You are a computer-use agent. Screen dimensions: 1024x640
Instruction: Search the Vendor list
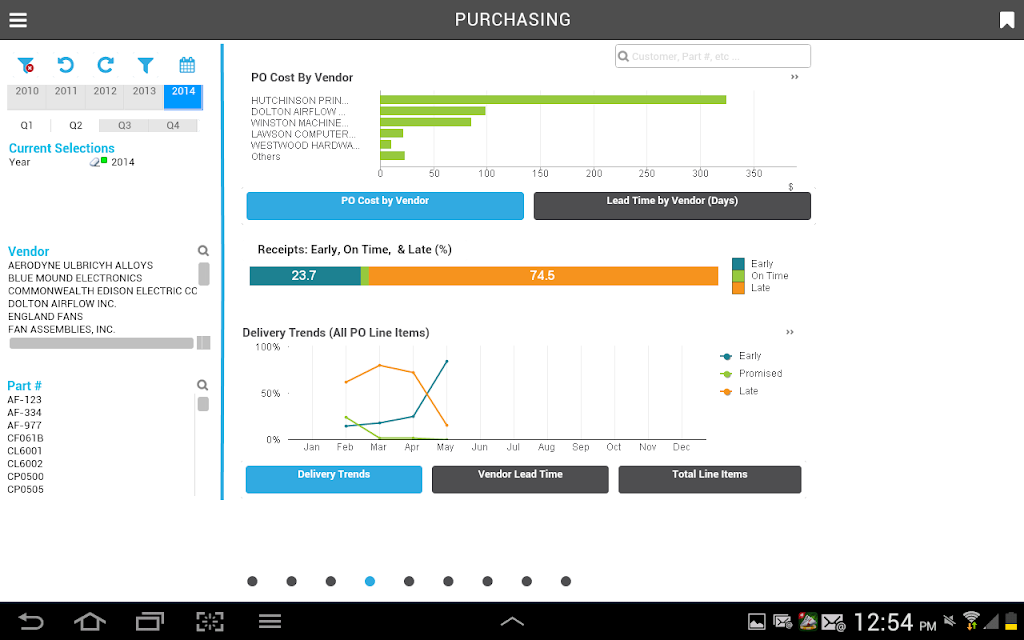click(x=203, y=251)
